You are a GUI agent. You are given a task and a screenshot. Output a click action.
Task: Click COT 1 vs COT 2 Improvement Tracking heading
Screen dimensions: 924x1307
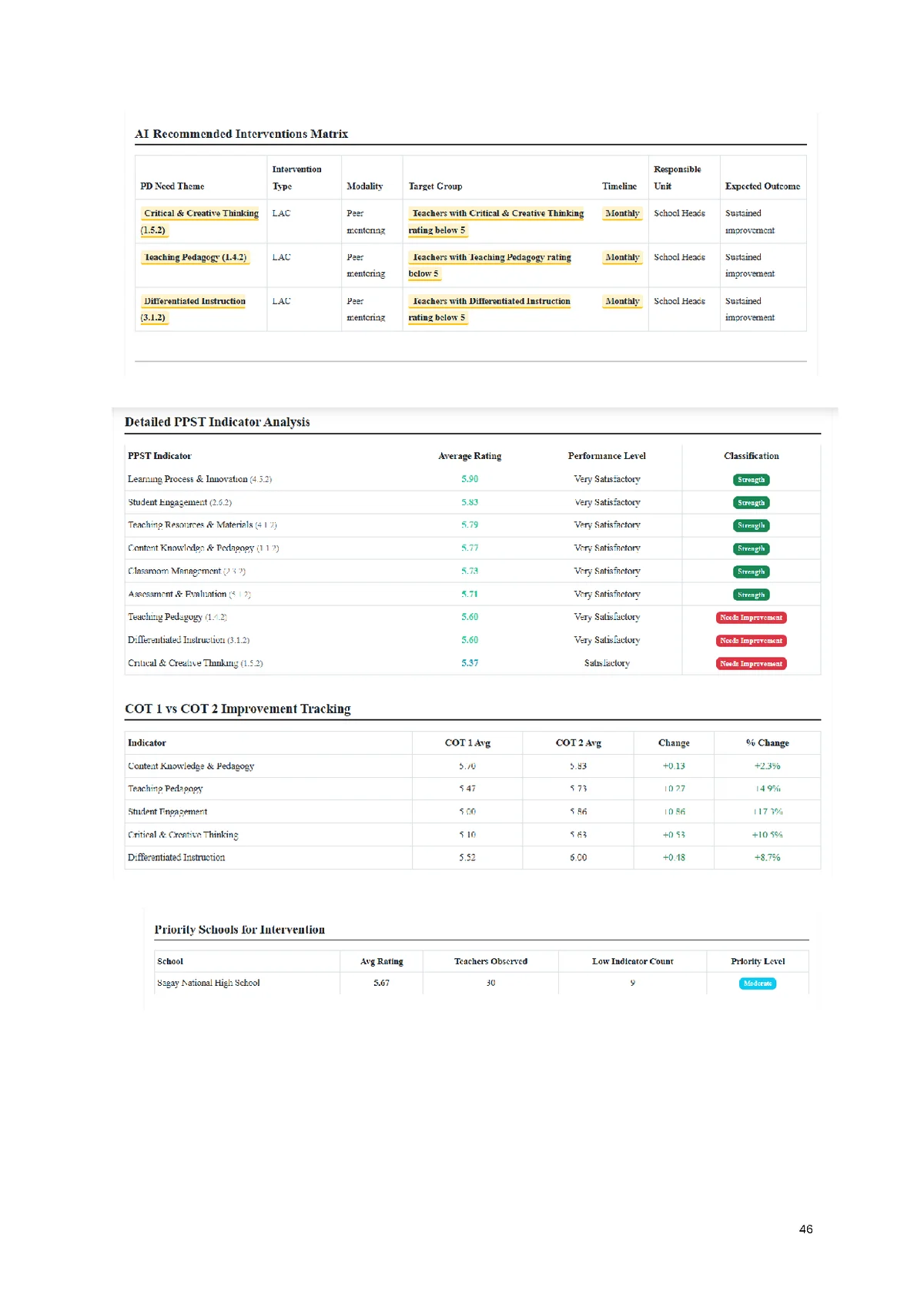(x=237, y=709)
